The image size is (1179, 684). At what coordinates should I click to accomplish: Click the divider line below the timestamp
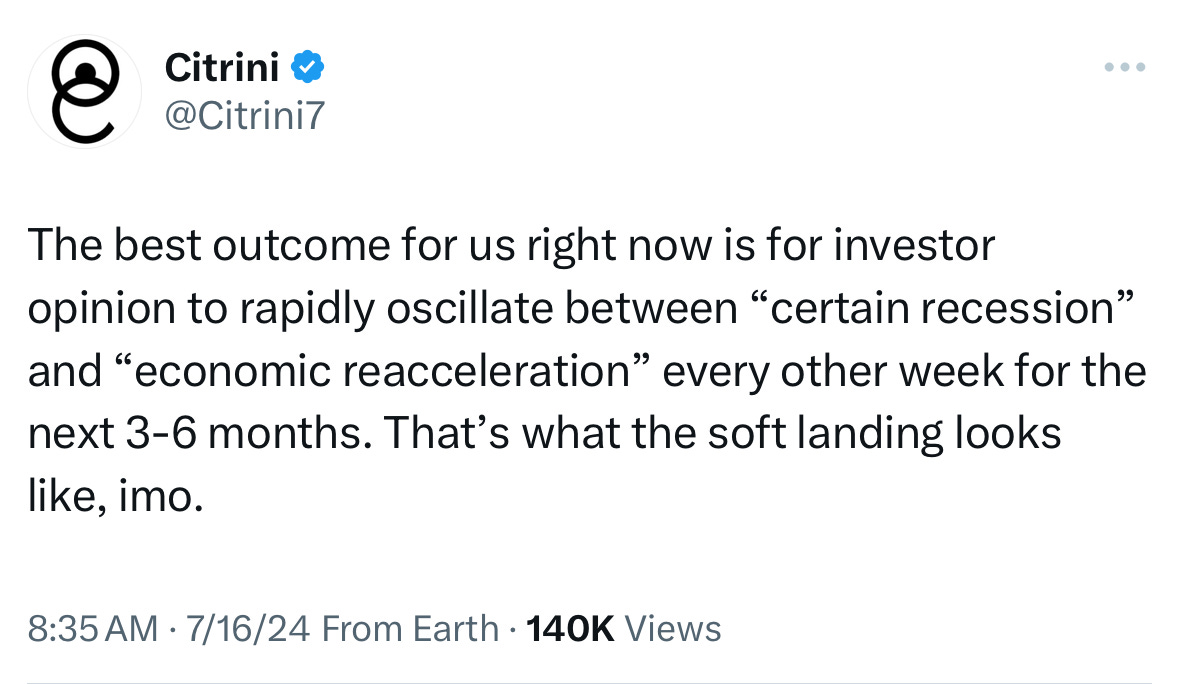click(x=590, y=682)
